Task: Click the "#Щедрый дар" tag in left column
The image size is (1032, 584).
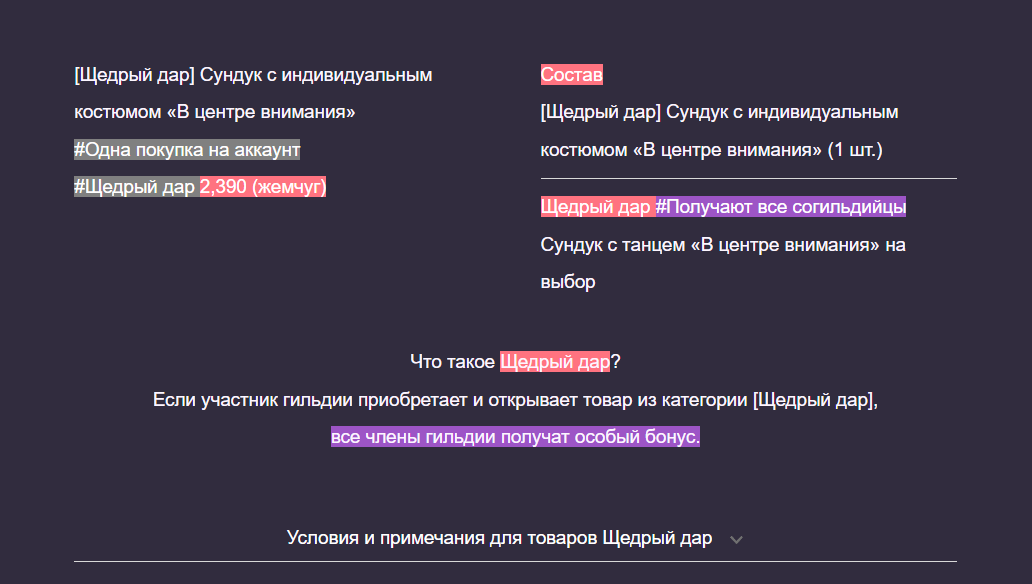Action: point(134,186)
